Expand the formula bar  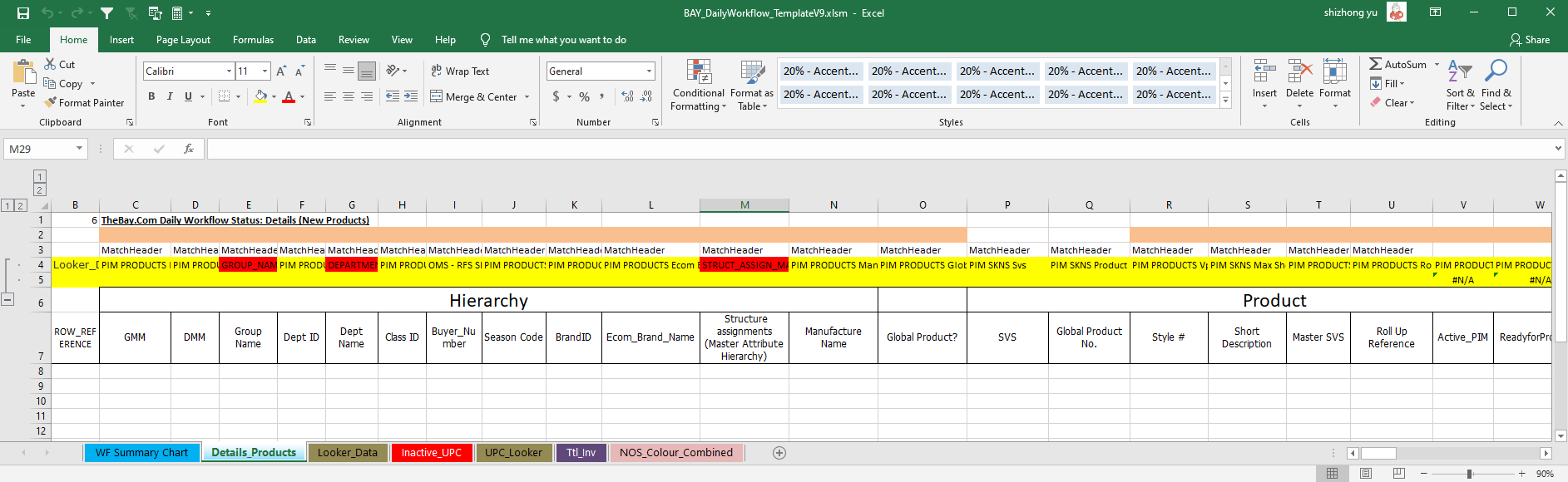pos(1558,149)
